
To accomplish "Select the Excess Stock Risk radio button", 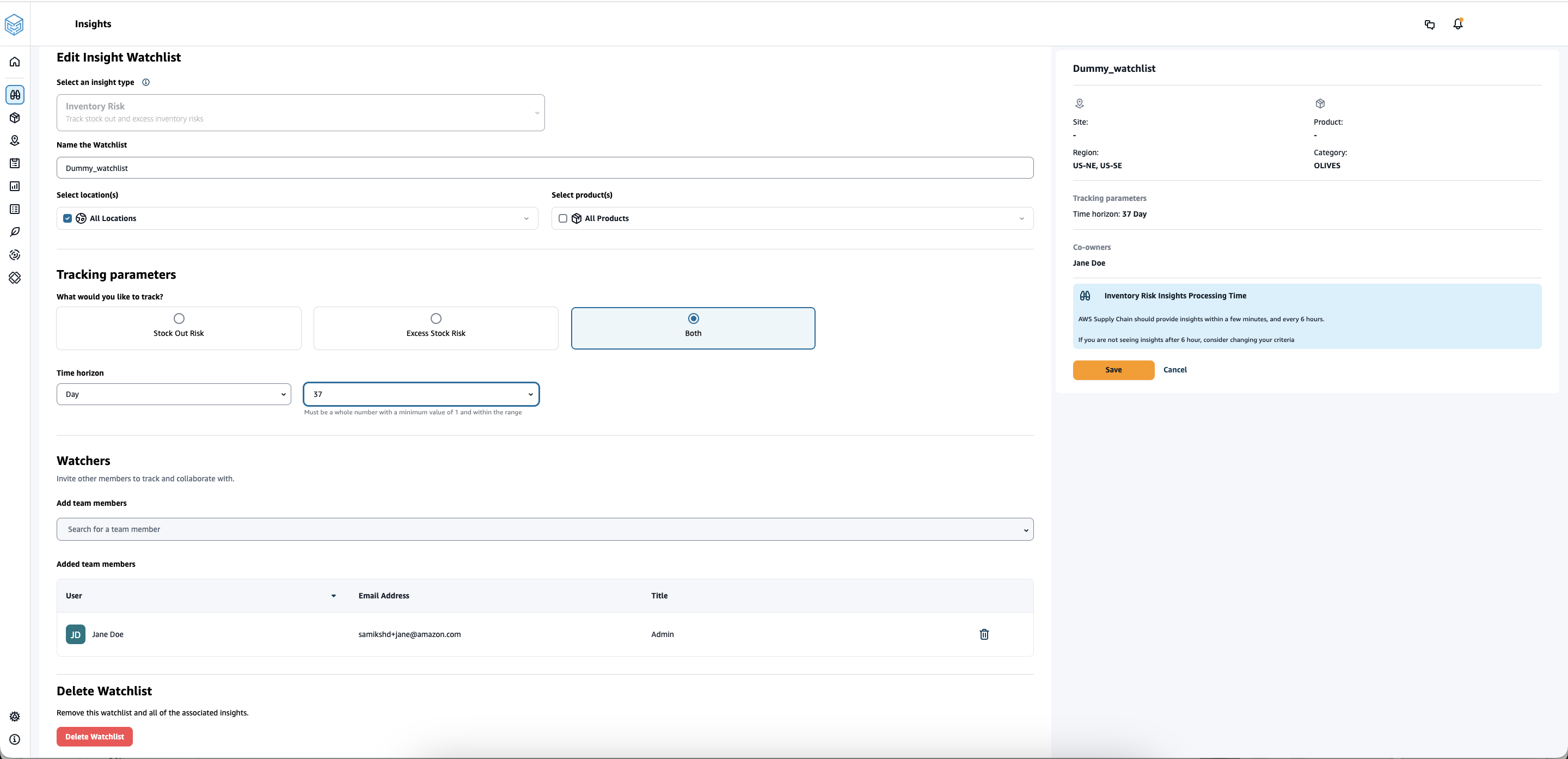I will (x=436, y=319).
